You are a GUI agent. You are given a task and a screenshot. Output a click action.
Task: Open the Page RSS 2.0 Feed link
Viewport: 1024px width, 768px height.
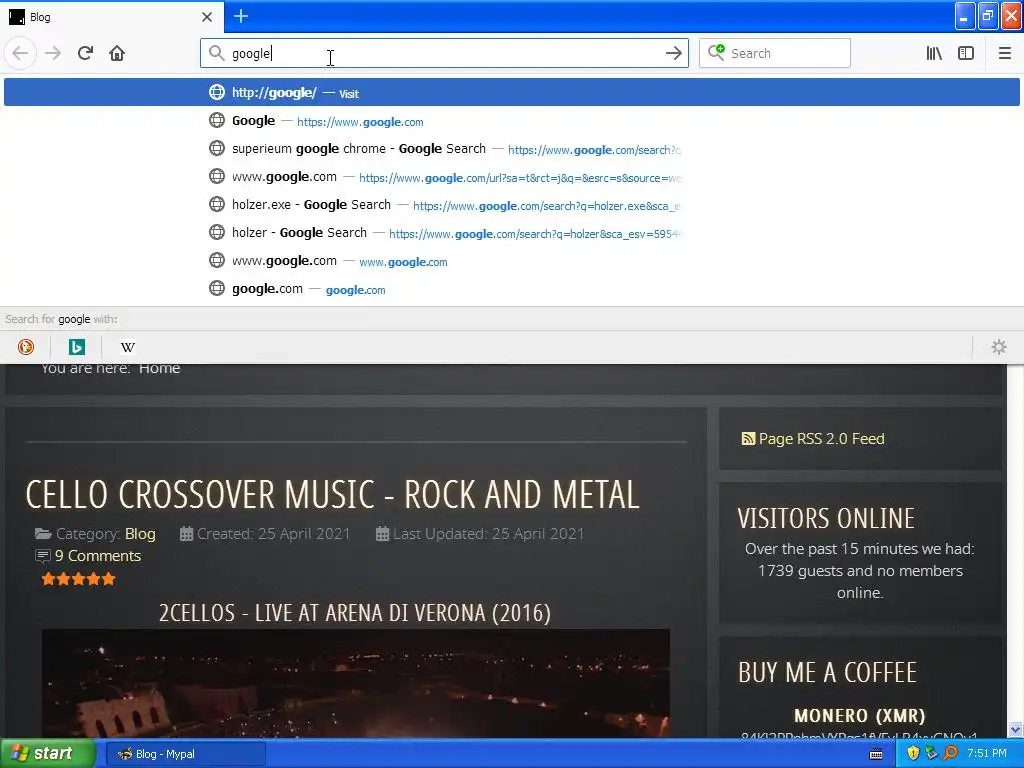coord(822,439)
